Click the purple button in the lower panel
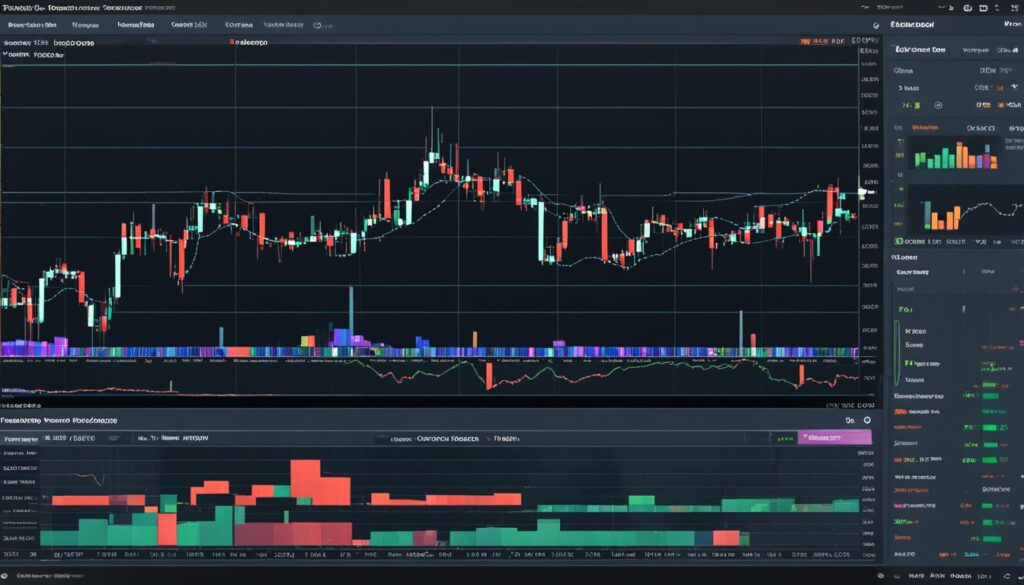Image resolution: width=1024 pixels, height=585 pixels. (x=834, y=437)
